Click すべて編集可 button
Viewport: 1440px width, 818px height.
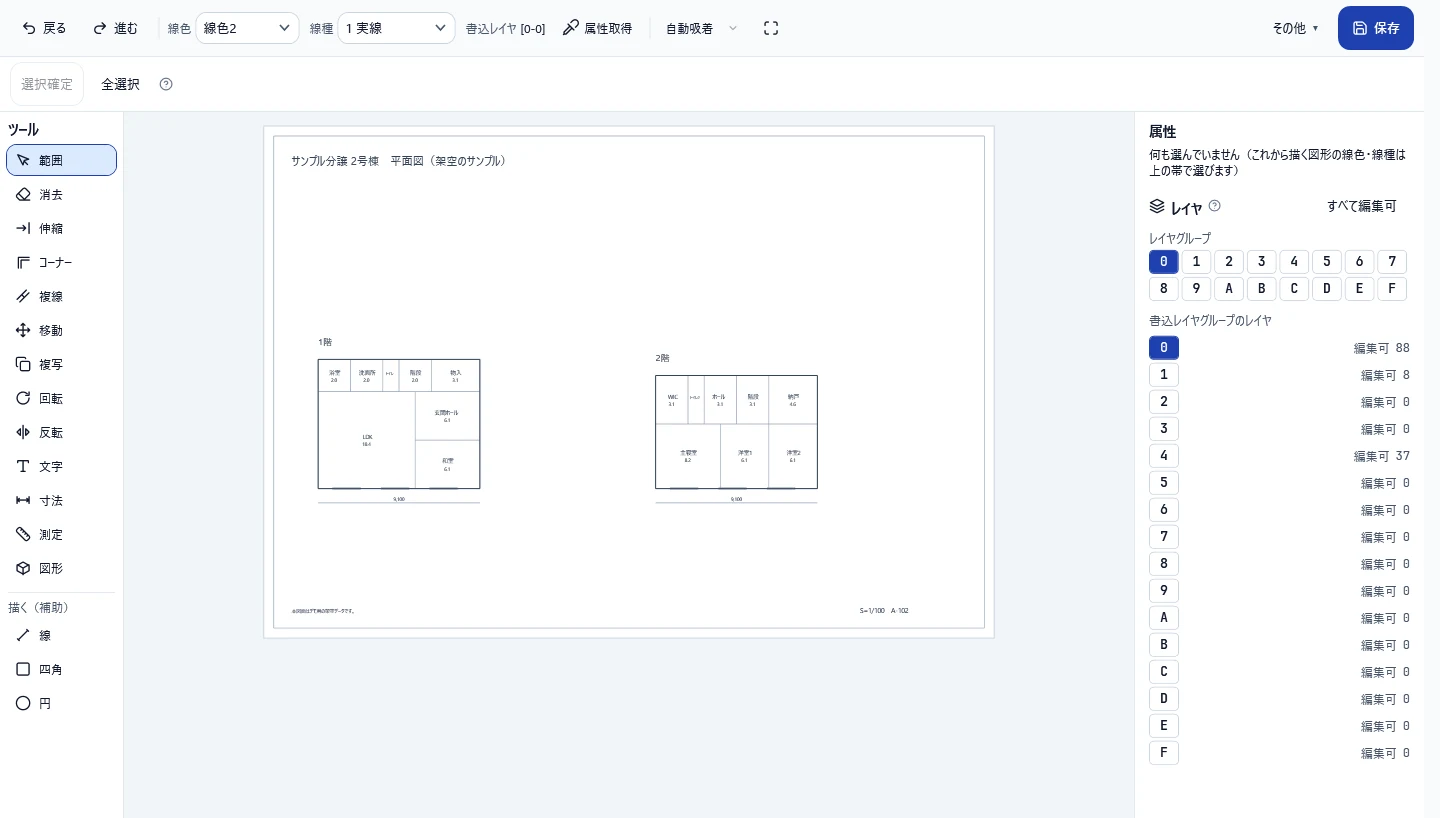coord(1361,206)
